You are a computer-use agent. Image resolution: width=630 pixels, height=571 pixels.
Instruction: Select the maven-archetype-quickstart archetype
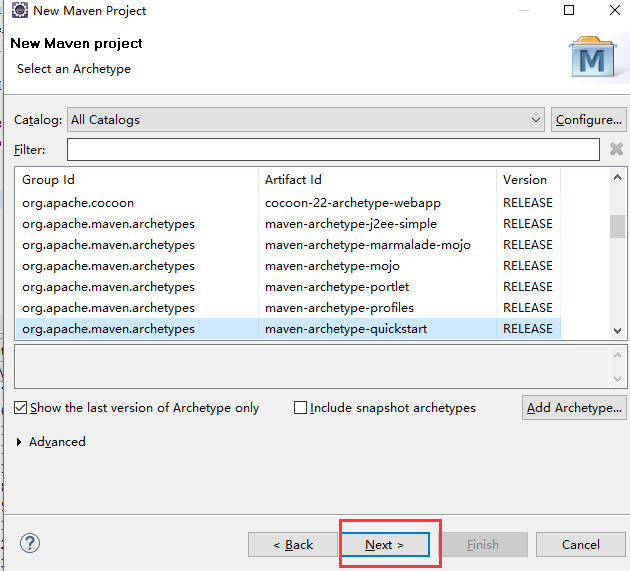(x=288, y=329)
